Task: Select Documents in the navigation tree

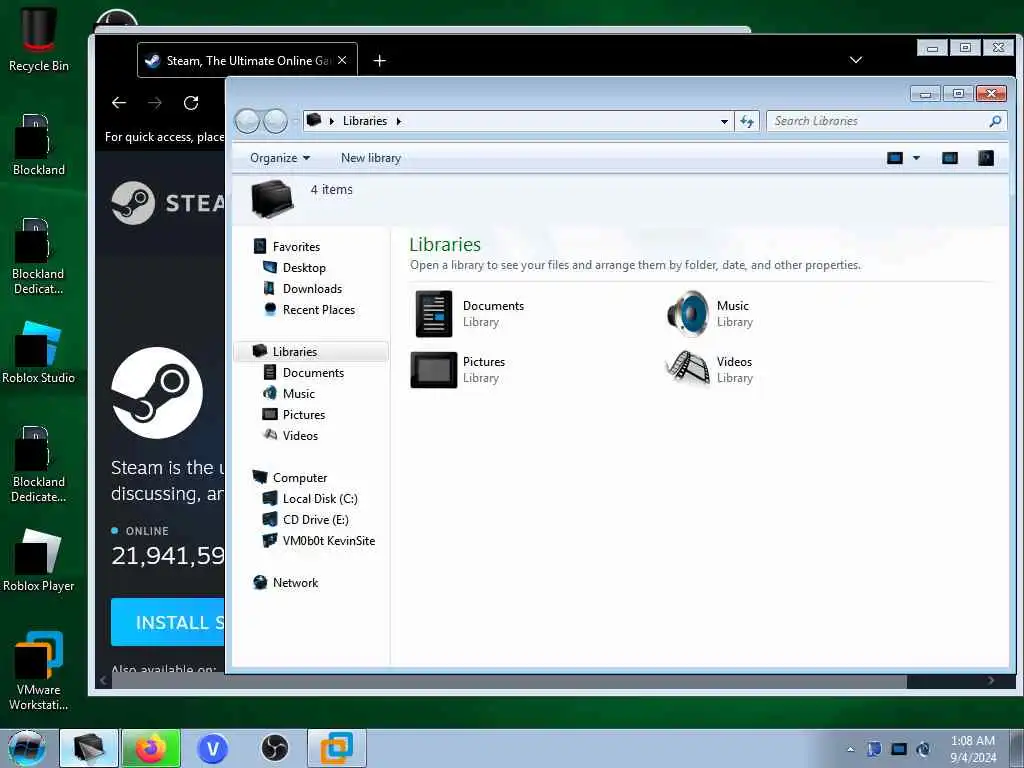Action: tap(313, 372)
